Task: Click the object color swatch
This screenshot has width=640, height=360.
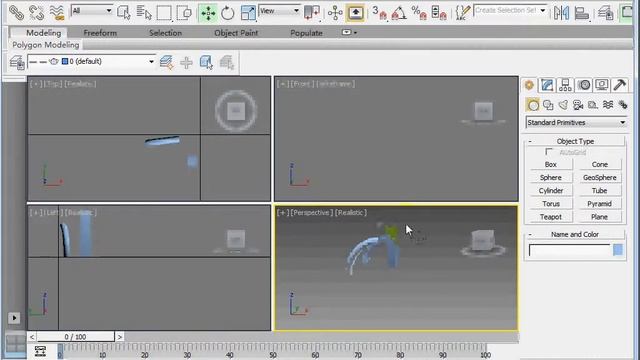Action: pos(618,250)
